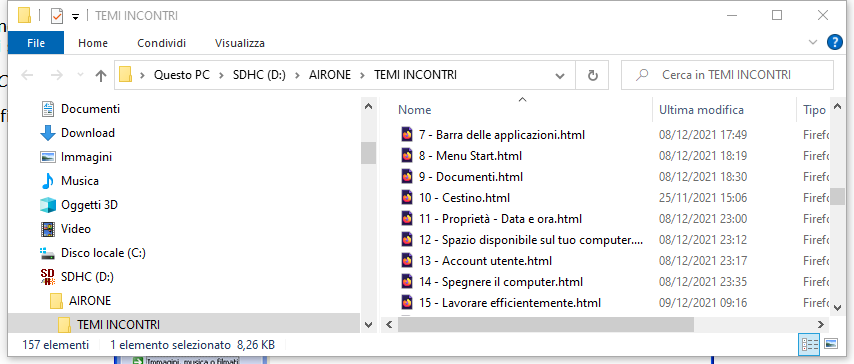Click the Refresh icon beside the address bar

pos(593,75)
